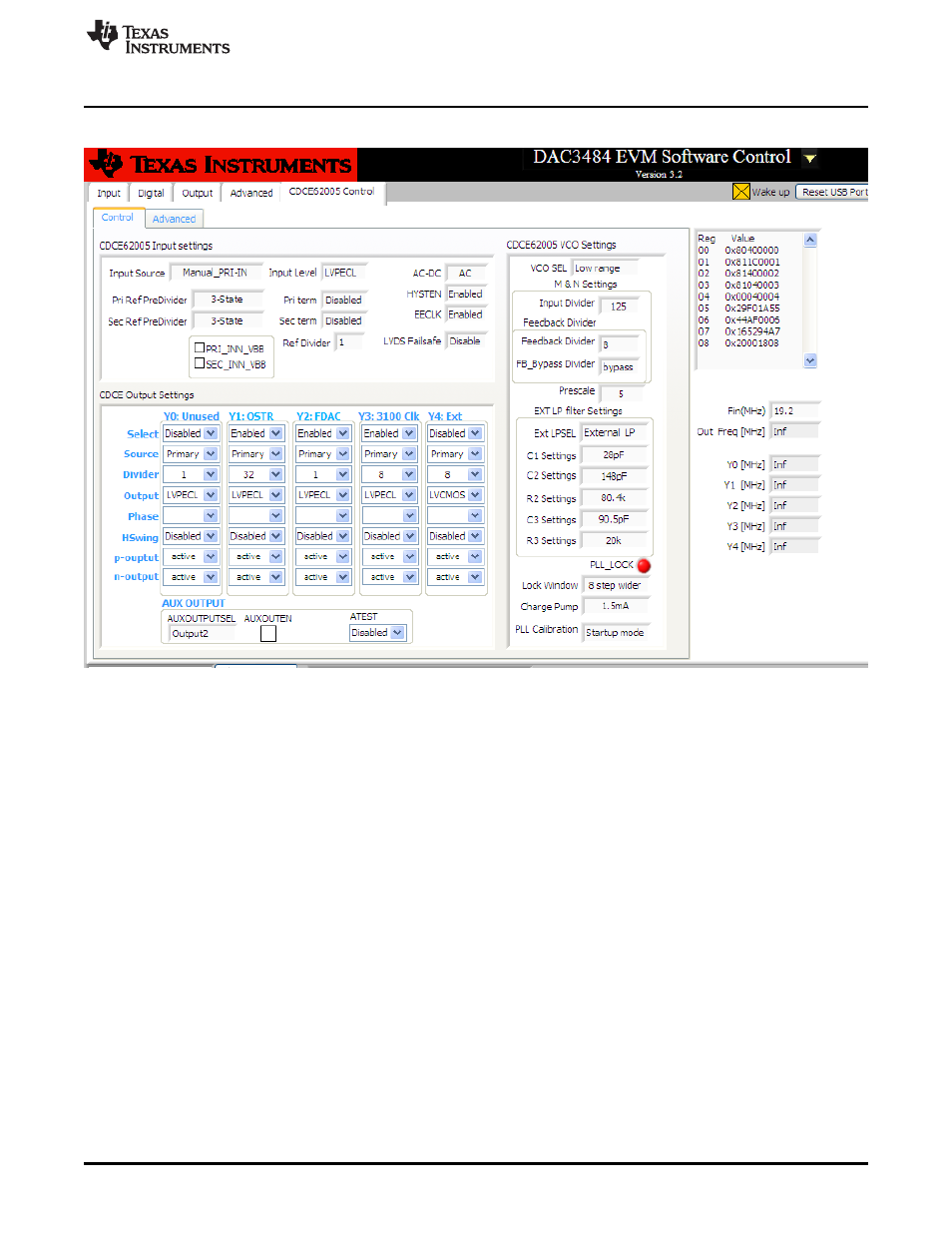Click the EECLK Enabled field

466,314
